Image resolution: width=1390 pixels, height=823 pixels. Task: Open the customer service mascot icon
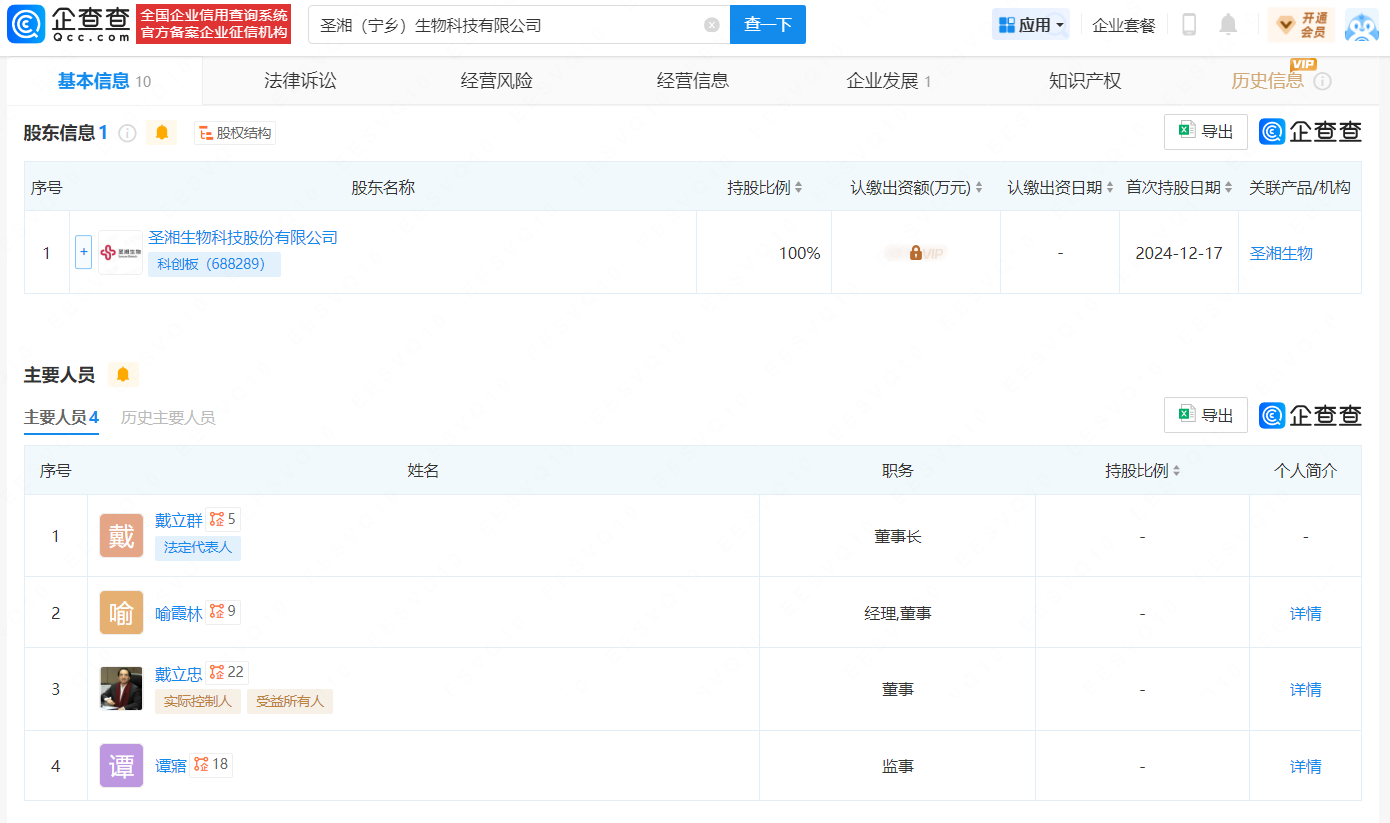coord(1362,25)
